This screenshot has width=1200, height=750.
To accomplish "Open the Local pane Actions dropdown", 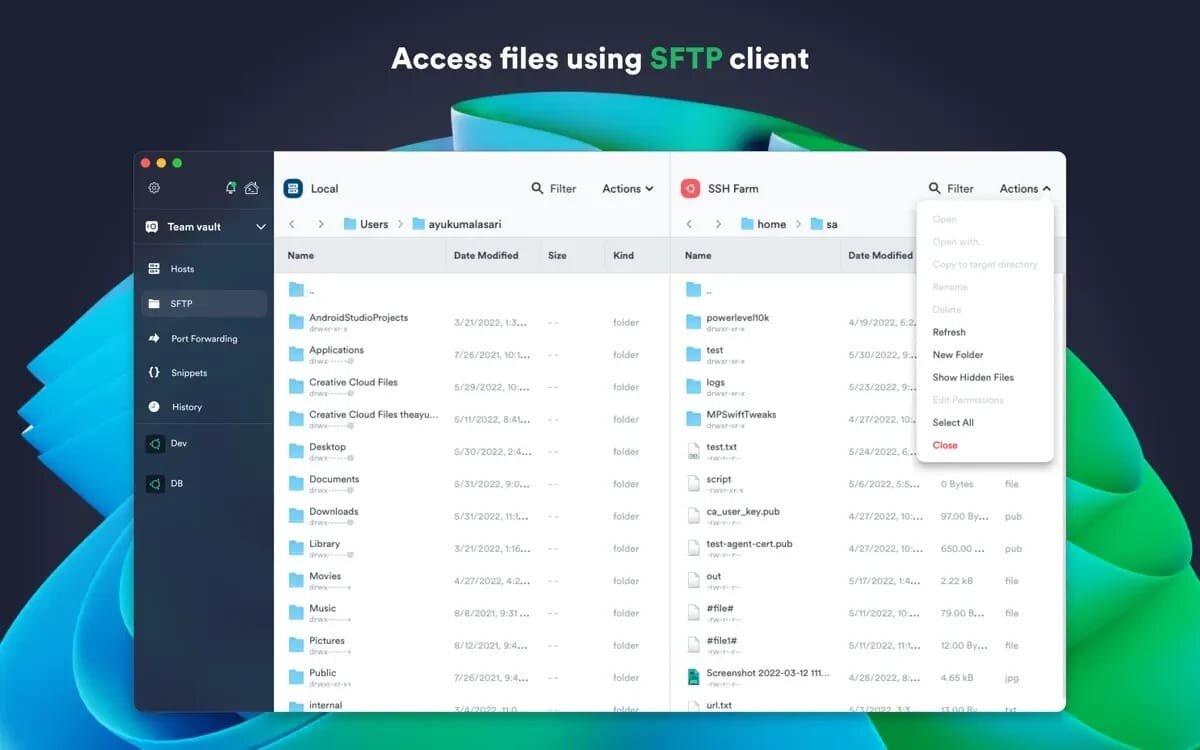I will [627, 188].
